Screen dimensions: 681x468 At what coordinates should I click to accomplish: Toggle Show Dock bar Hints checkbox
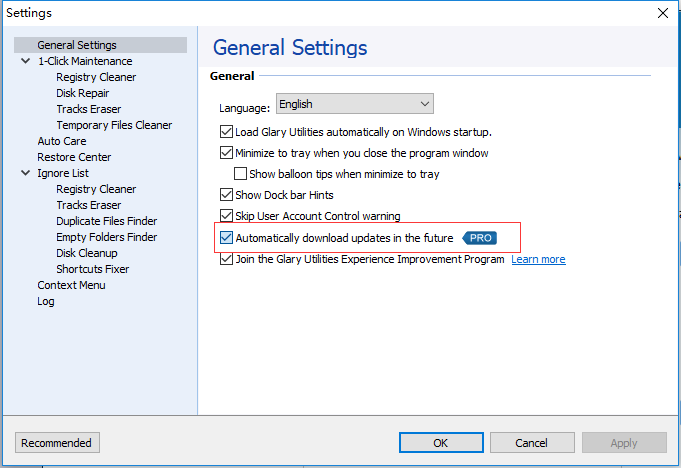(226, 195)
